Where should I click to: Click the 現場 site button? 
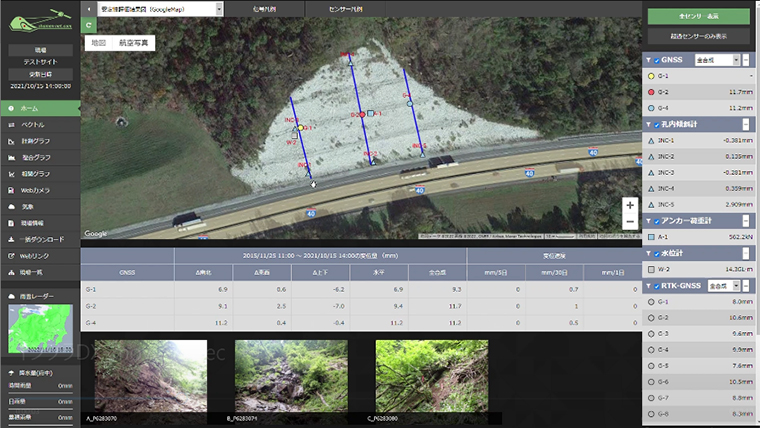click(x=40, y=50)
